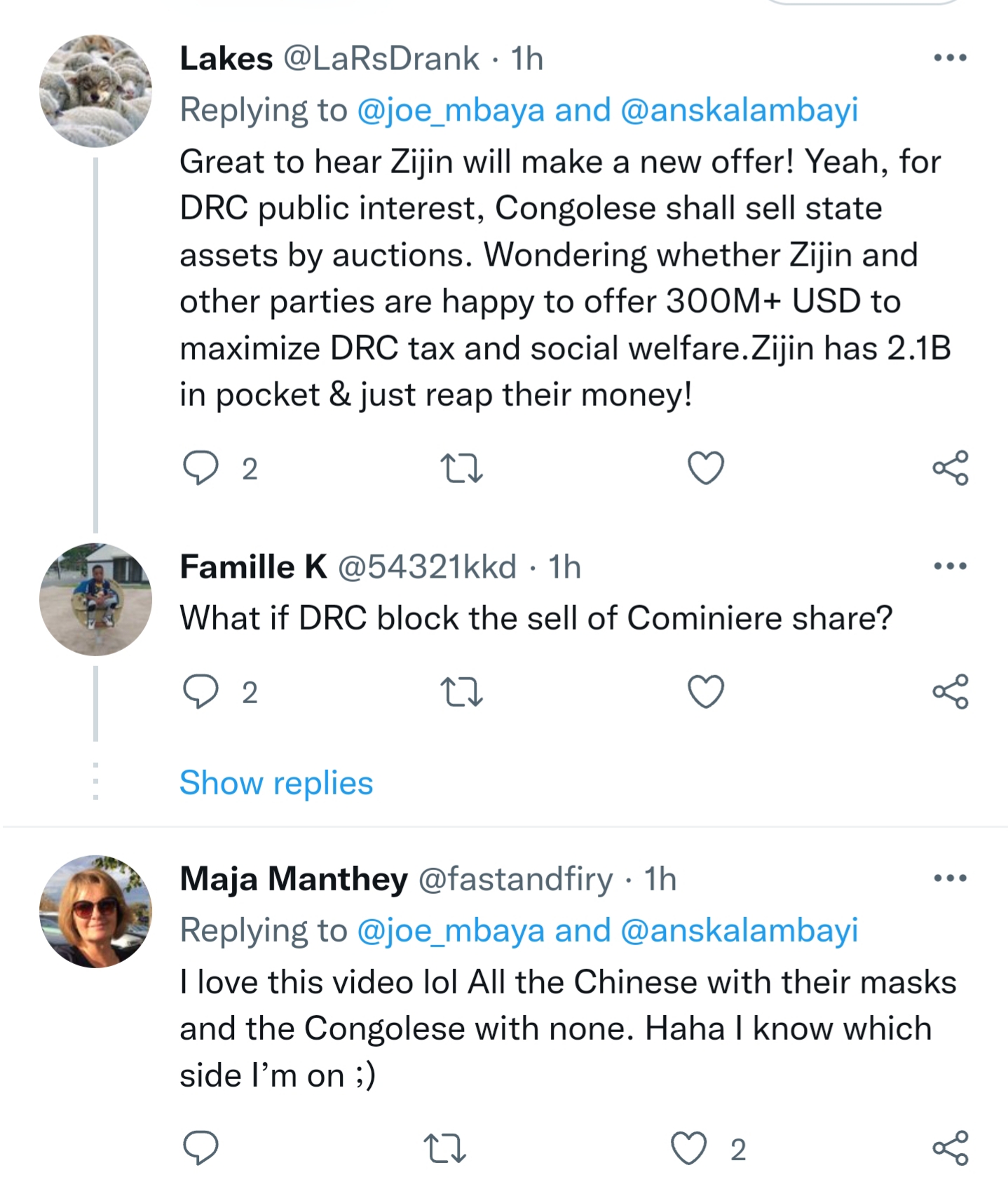The image size is (1008, 1196).
Task: Like Lakes' tweet about Zijin
Action: click(705, 468)
